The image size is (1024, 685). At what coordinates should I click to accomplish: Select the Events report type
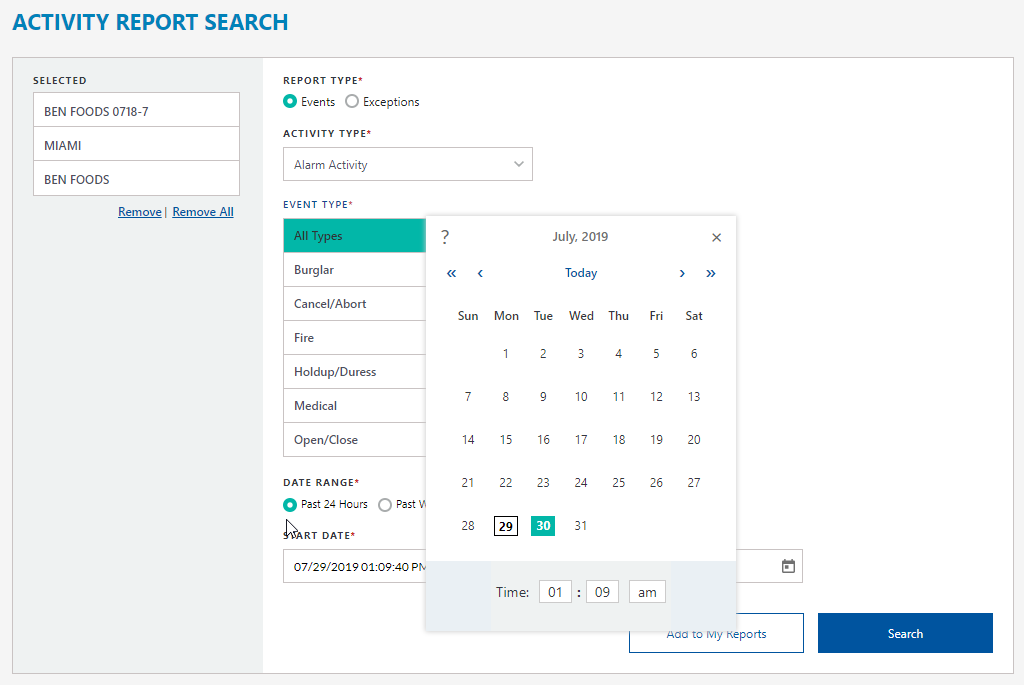(290, 102)
